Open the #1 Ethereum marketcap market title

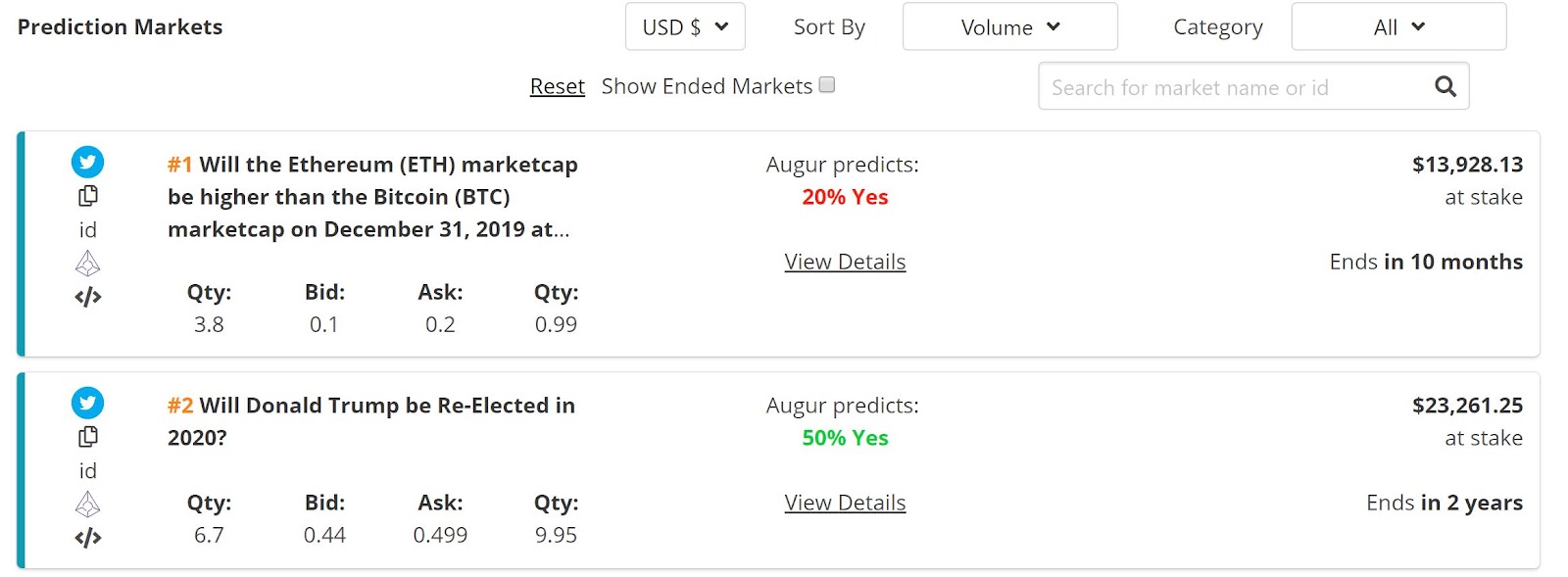[372, 196]
